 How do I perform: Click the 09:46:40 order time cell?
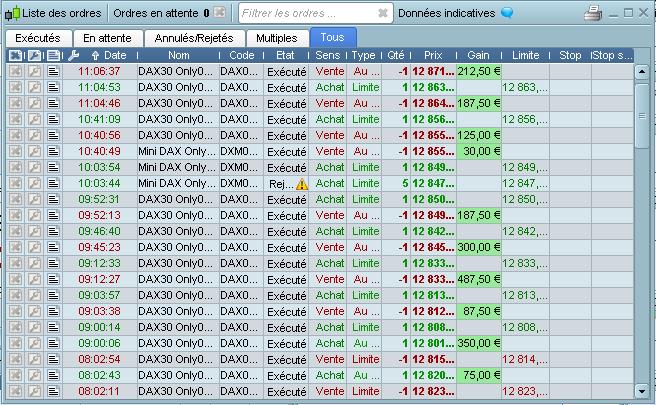[100, 231]
